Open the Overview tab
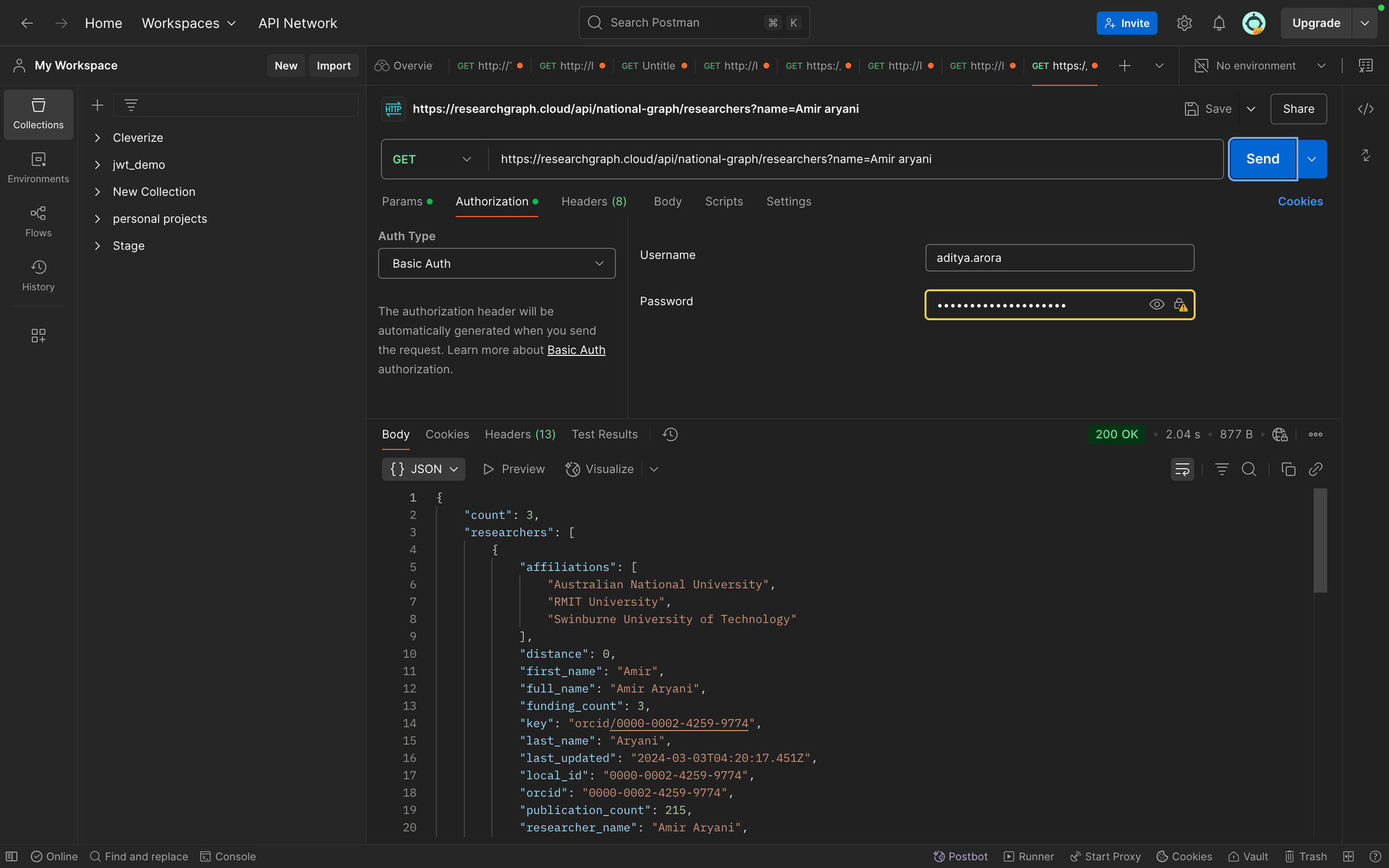The width and height of the screenshot is (1389, 868). (404, 65)
